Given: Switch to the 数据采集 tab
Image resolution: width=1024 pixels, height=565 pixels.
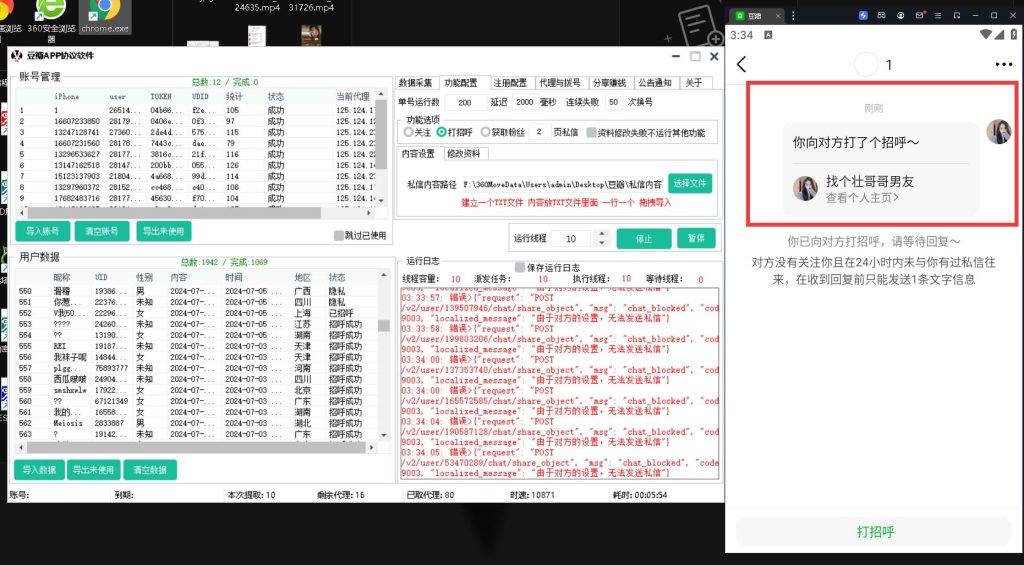Looking at the screenshot, I should [416, 83].
